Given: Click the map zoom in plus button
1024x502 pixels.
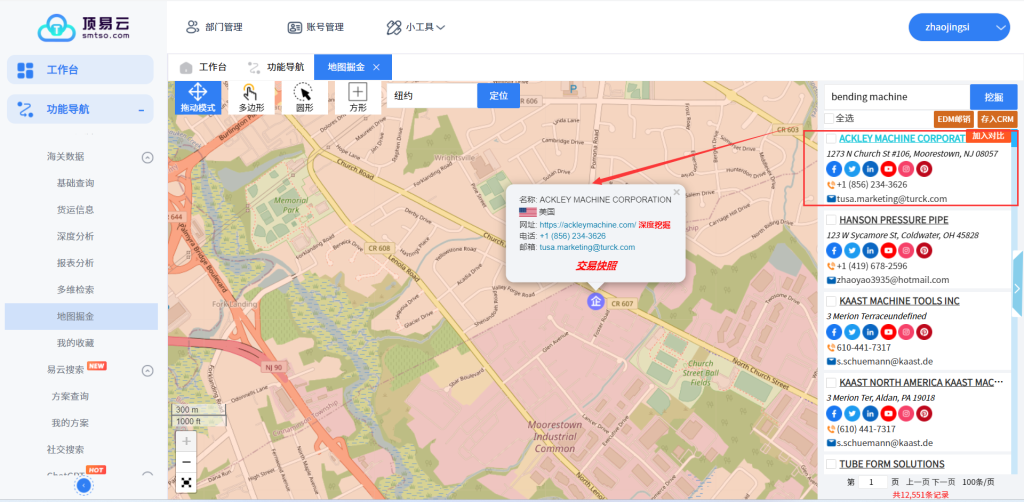Looking at the screenshot, I should click(x=186, y=440).
